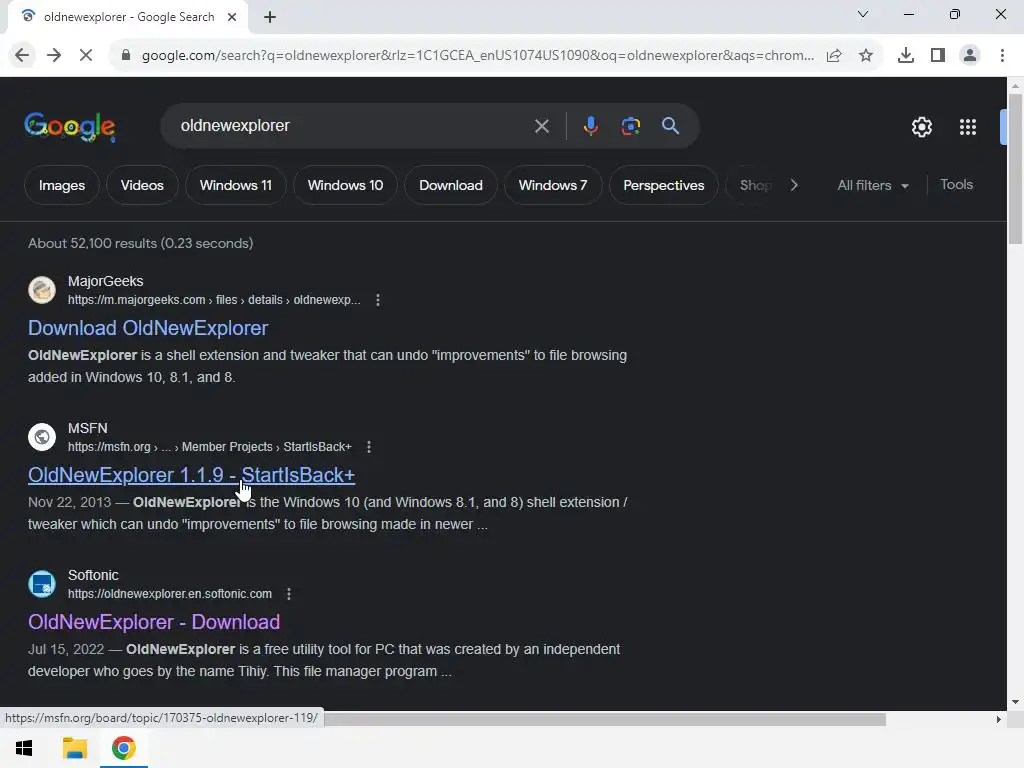1024x768 pixels.
Task: Search by image with Google Lens icon
Action: (630, 125)
